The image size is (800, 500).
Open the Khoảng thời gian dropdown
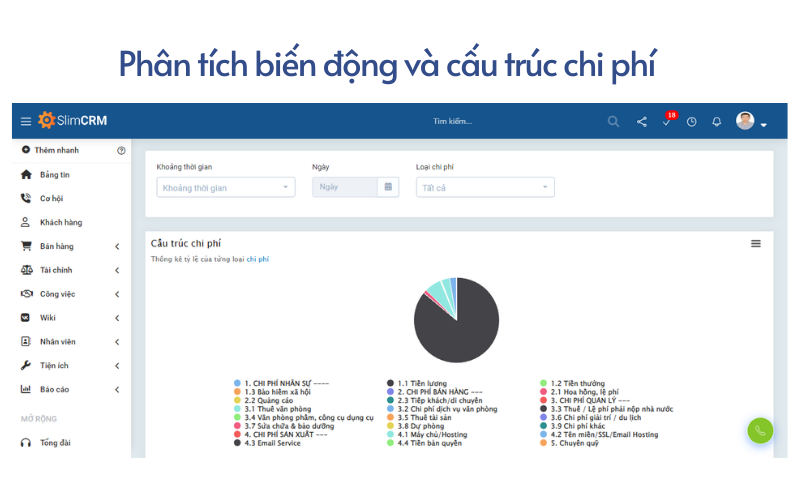(226, 187)
